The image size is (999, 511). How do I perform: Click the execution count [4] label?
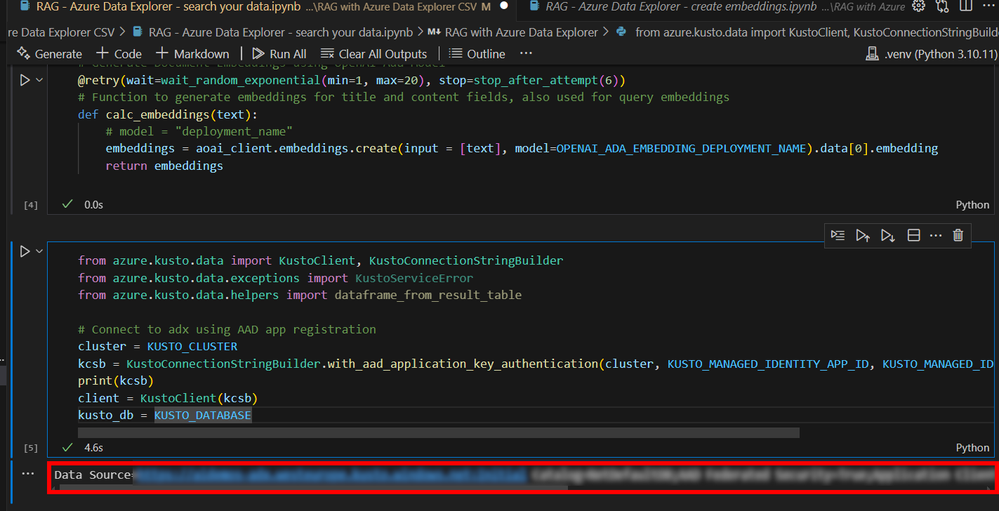click(31, 205)
